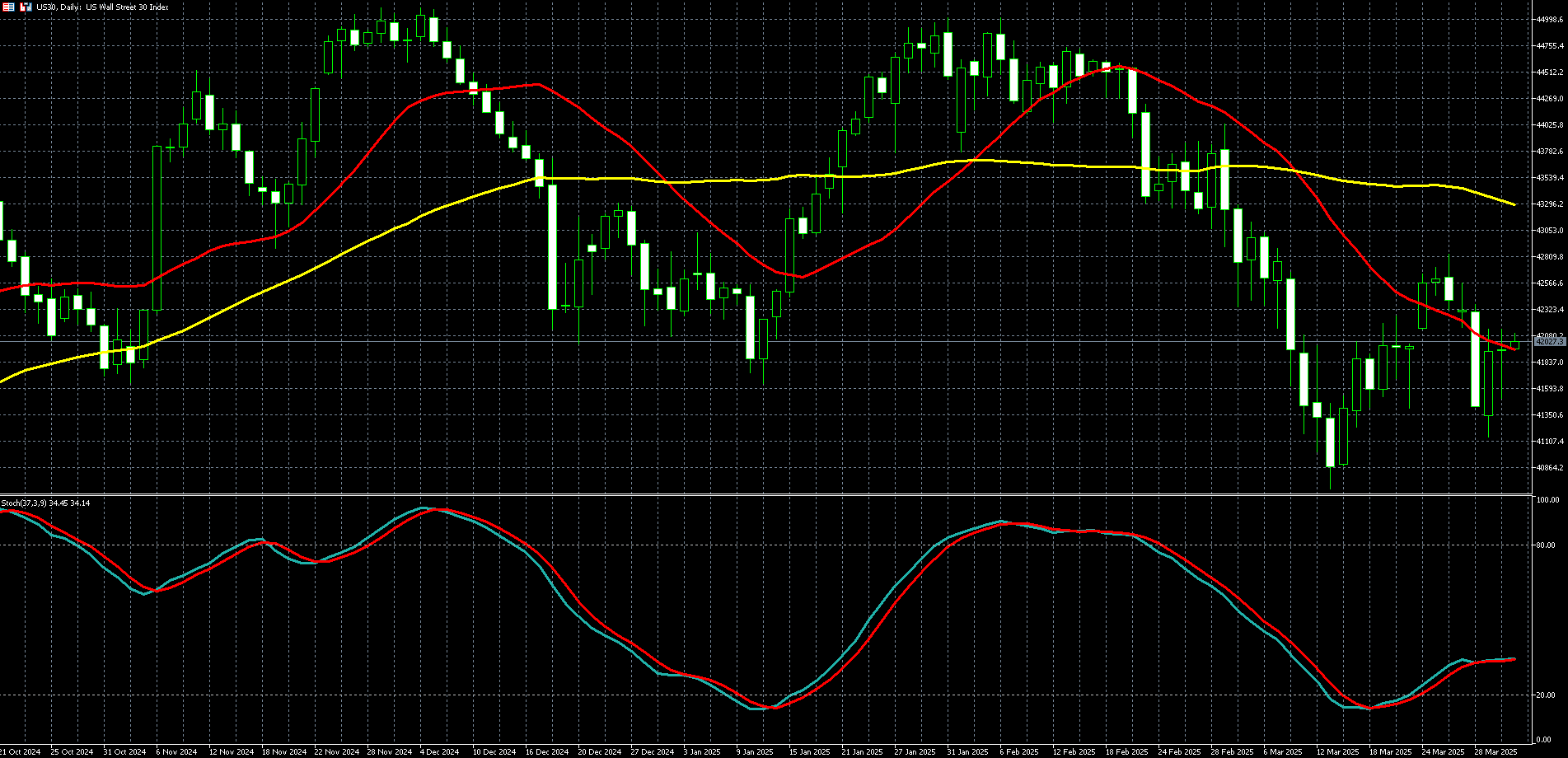Click the 41107.4 price level label
The image size is (1568, 758).
[x=1550, y=442]
